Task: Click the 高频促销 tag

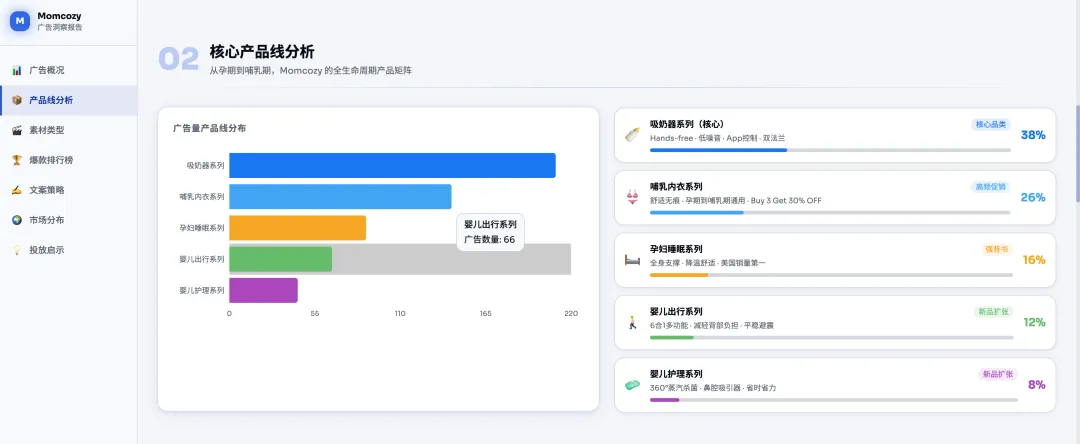Action: point(990,187)
